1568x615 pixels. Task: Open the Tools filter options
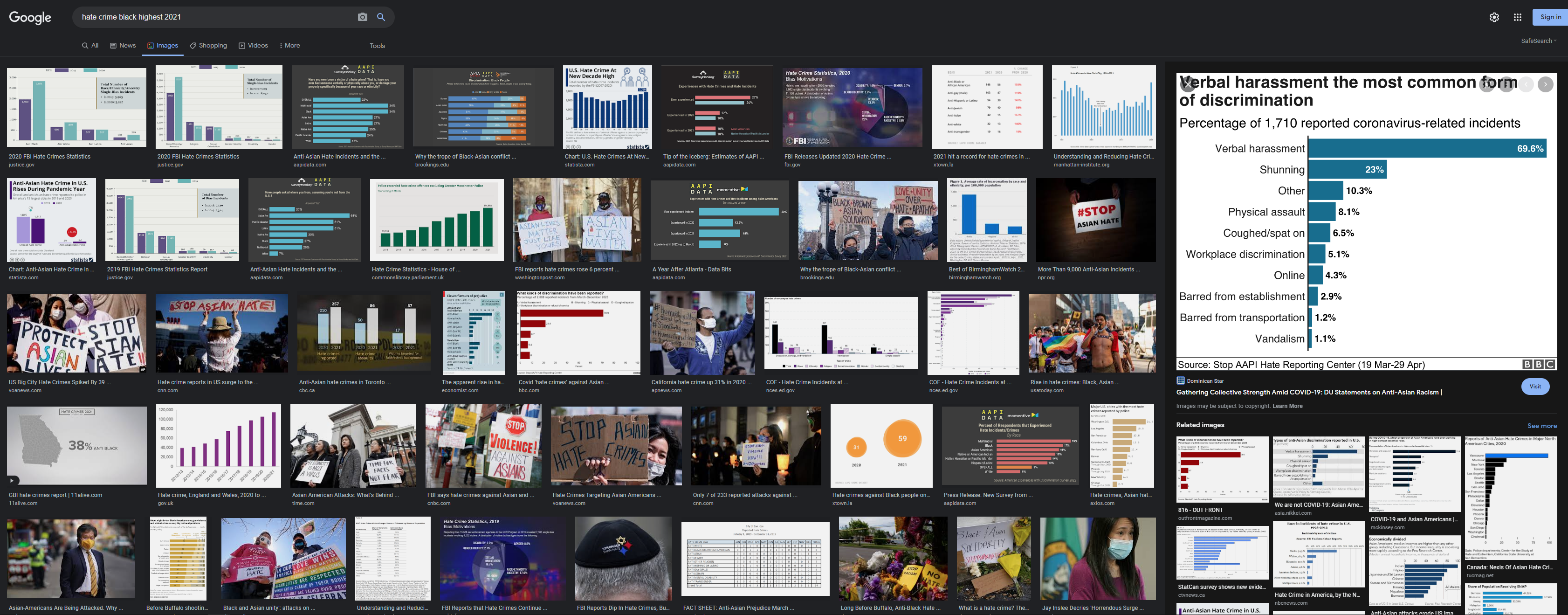point(378,46)
